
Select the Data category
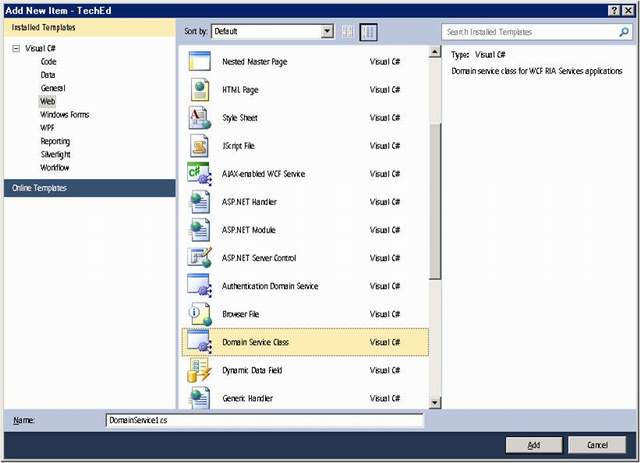pos(48,75)
